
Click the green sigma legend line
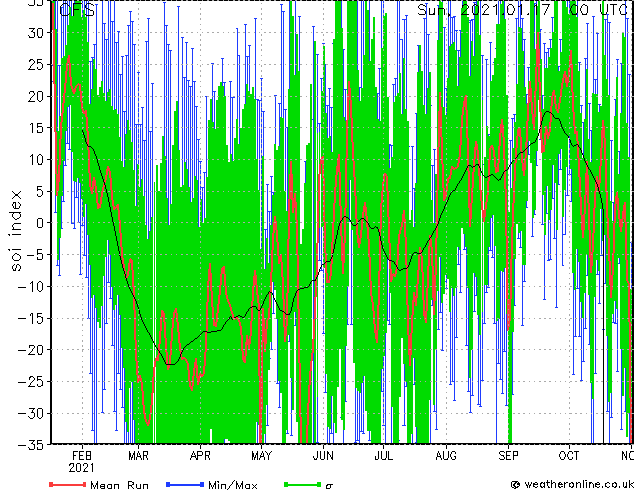pyautogui.click(x=303, y=484)
